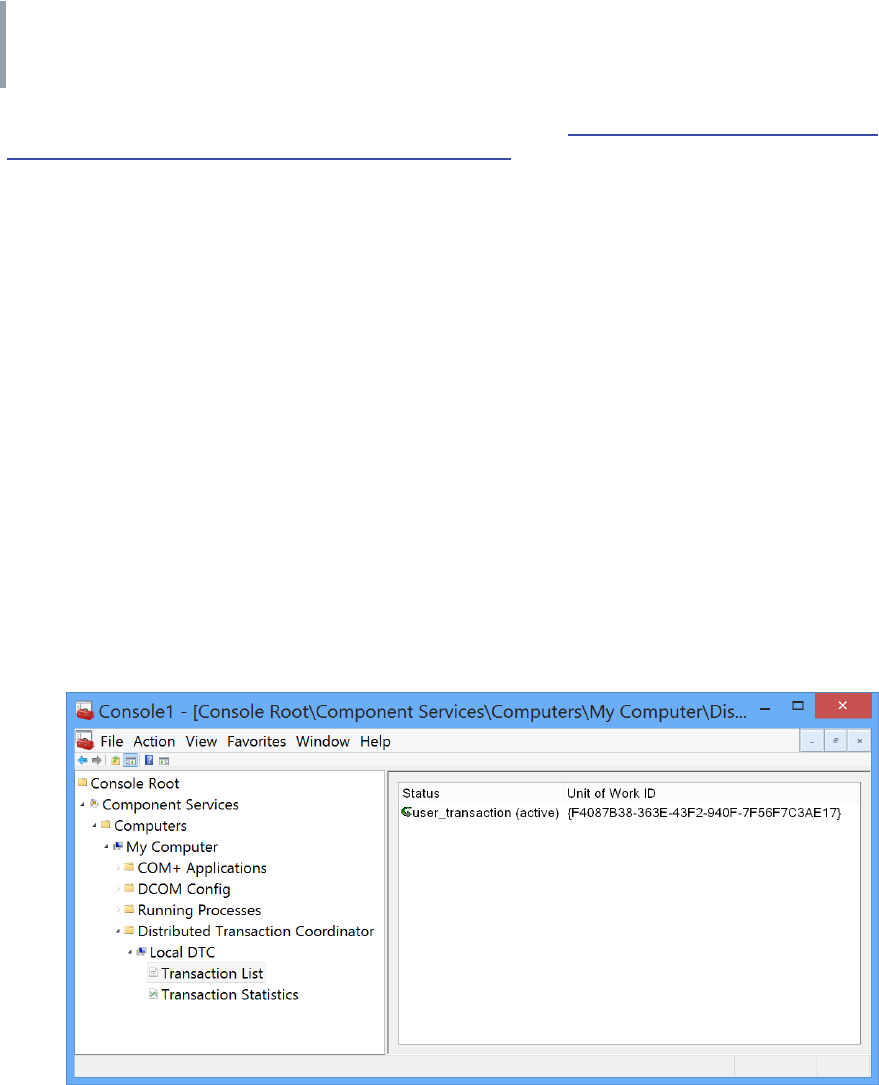Open the View menu

click(201, 741)
